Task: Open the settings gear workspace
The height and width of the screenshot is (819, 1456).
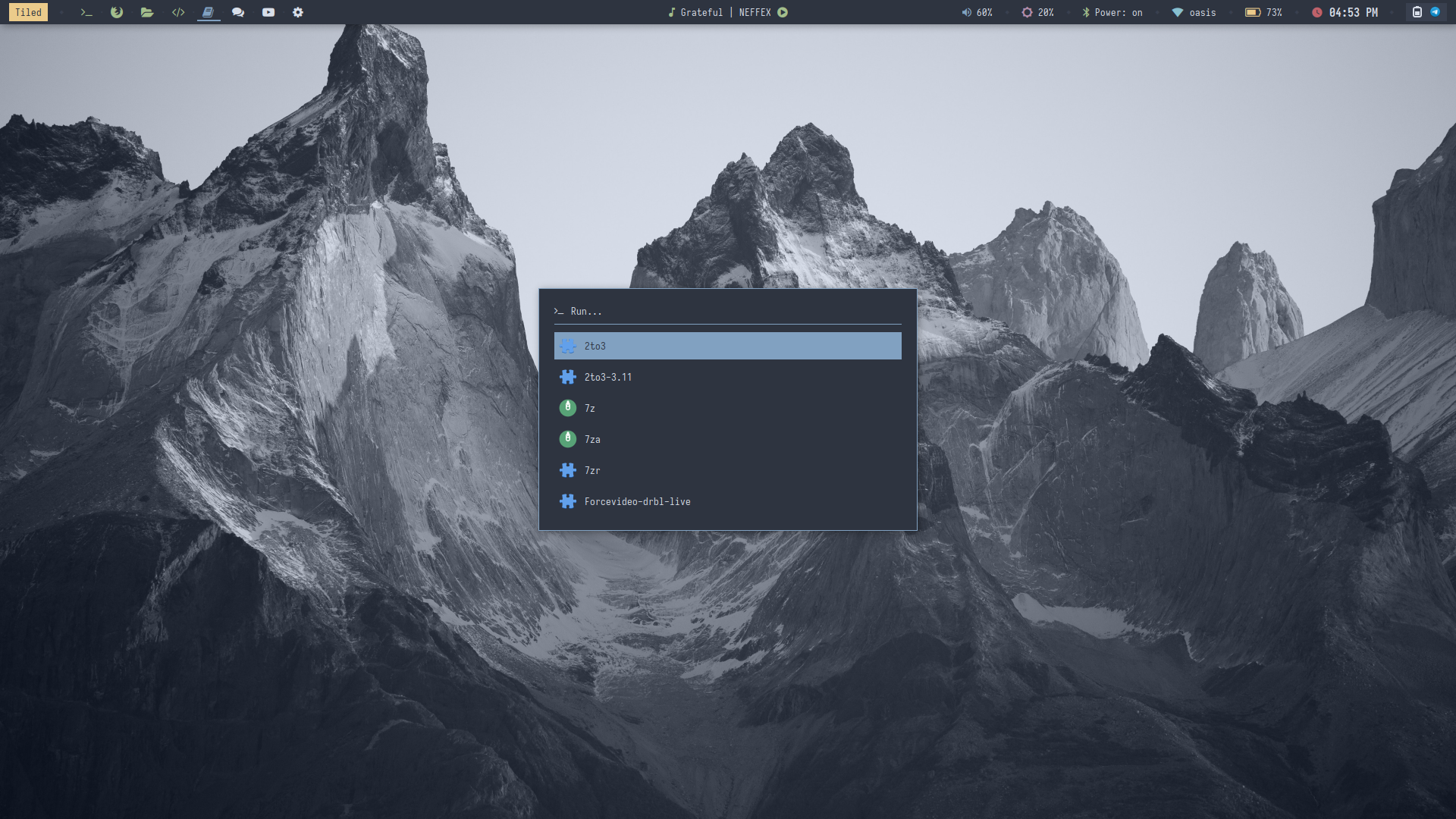Action: (298, 12)
